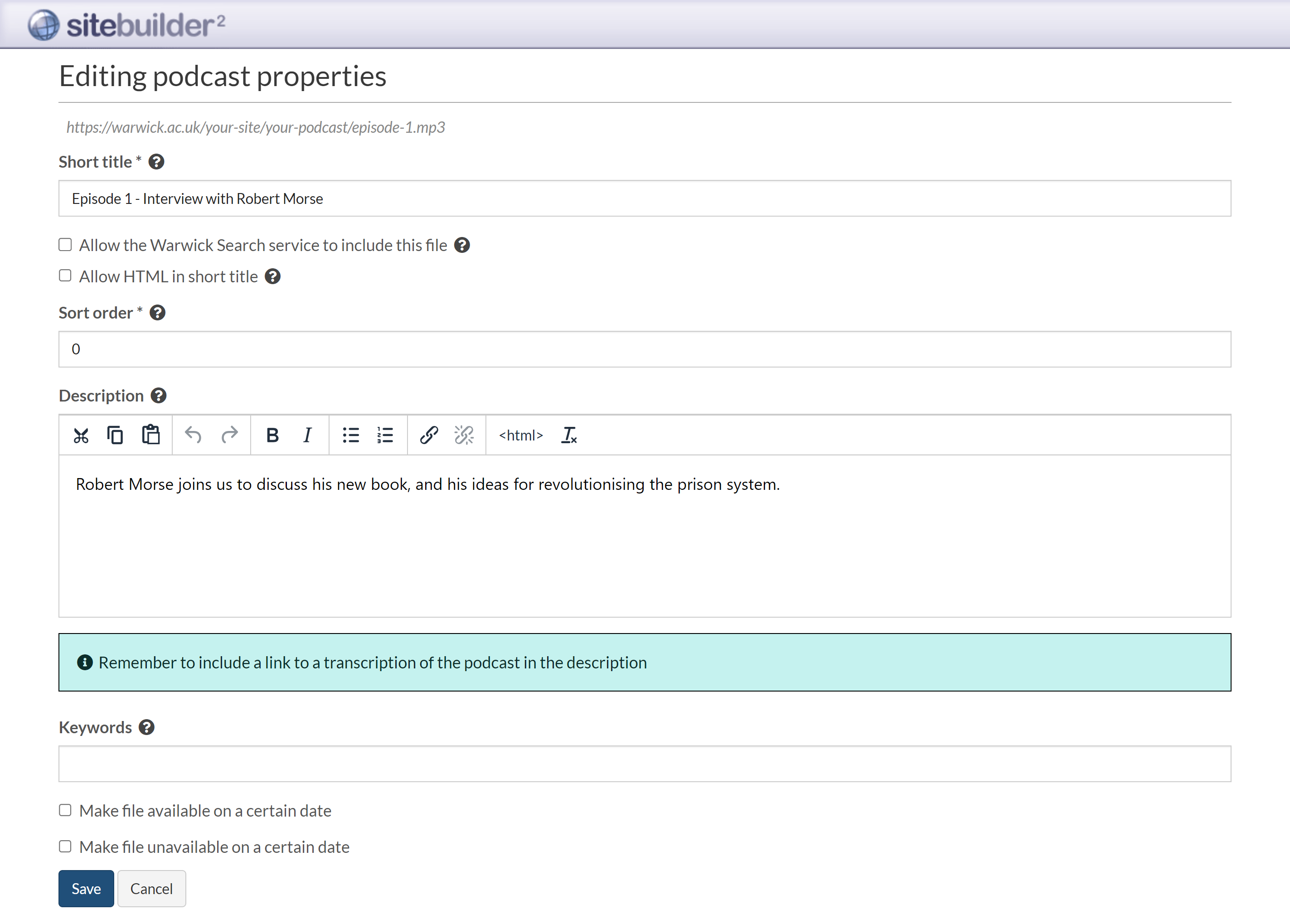Tick Make file available on certain date
Viewport: 1290px width, 924px height.
[65, 810]
